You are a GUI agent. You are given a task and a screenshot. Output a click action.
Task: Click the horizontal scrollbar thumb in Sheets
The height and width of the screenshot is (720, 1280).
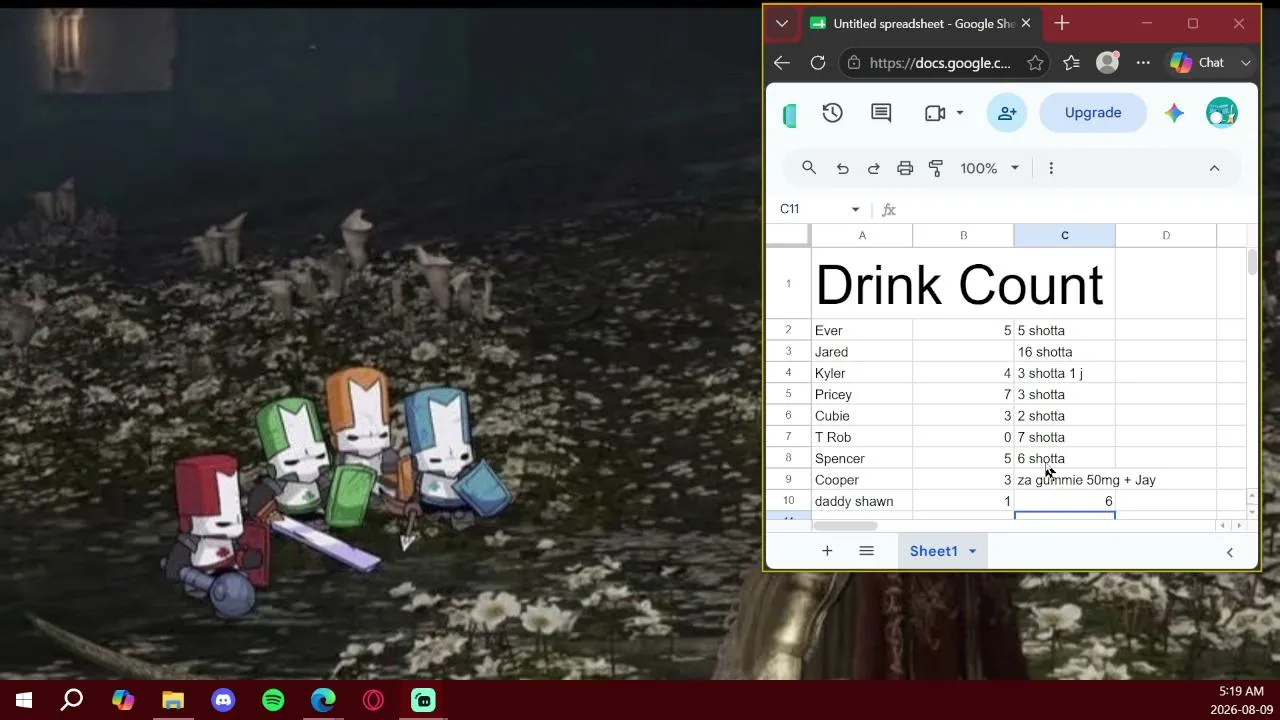point(845,526)
